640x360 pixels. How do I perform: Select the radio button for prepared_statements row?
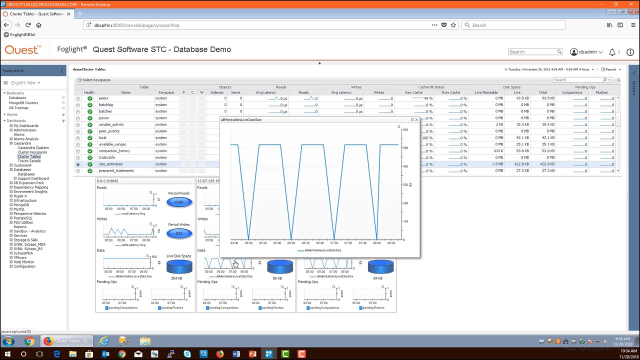78,171
